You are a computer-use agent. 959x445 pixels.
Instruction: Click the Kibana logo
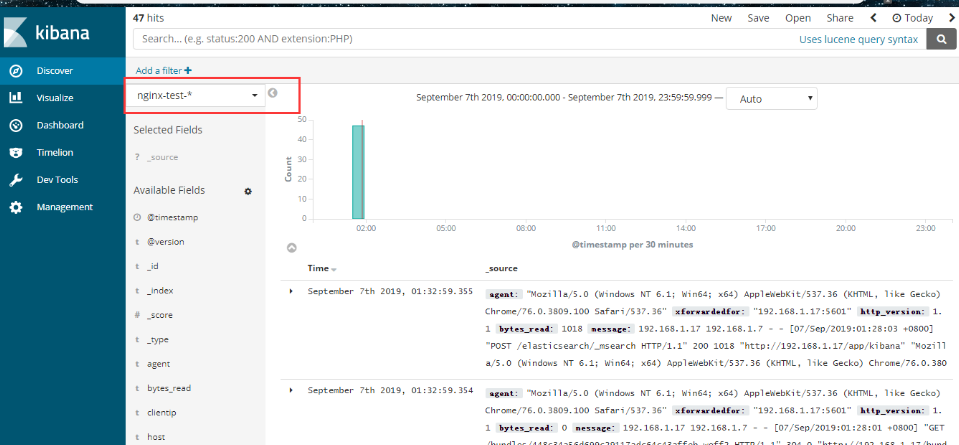point(47,32)
